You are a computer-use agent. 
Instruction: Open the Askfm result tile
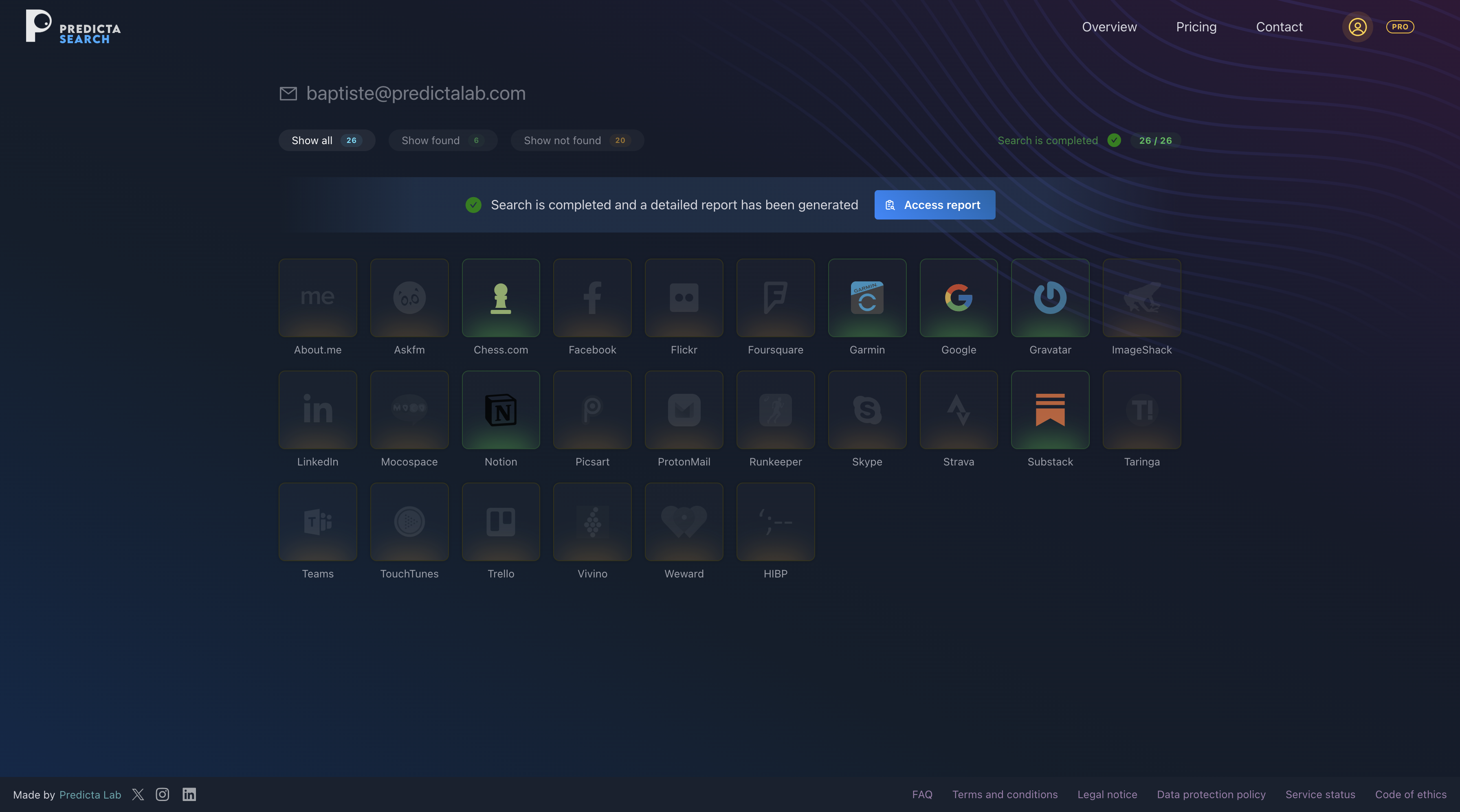click(x=409, y=298)
